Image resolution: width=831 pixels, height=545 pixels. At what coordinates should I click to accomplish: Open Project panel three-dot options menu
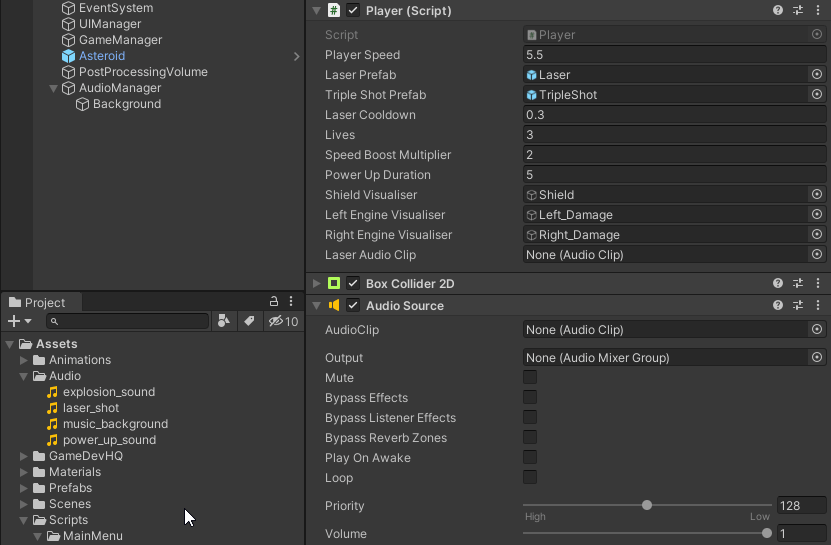click(x=291, y=302)
